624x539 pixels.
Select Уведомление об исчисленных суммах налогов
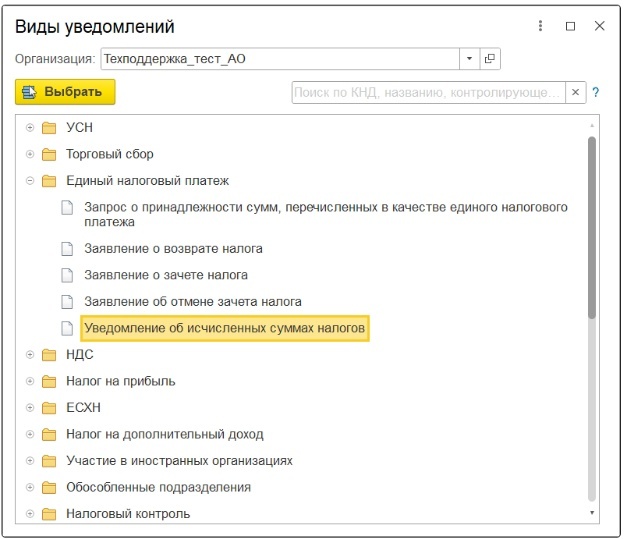pyautogui.click(x=225, y=328)
